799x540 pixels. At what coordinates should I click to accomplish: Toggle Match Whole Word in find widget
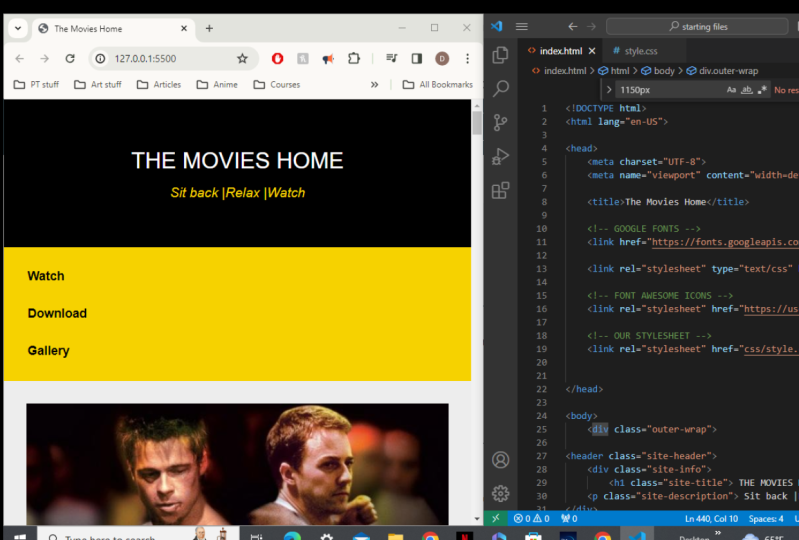point(747,90)
